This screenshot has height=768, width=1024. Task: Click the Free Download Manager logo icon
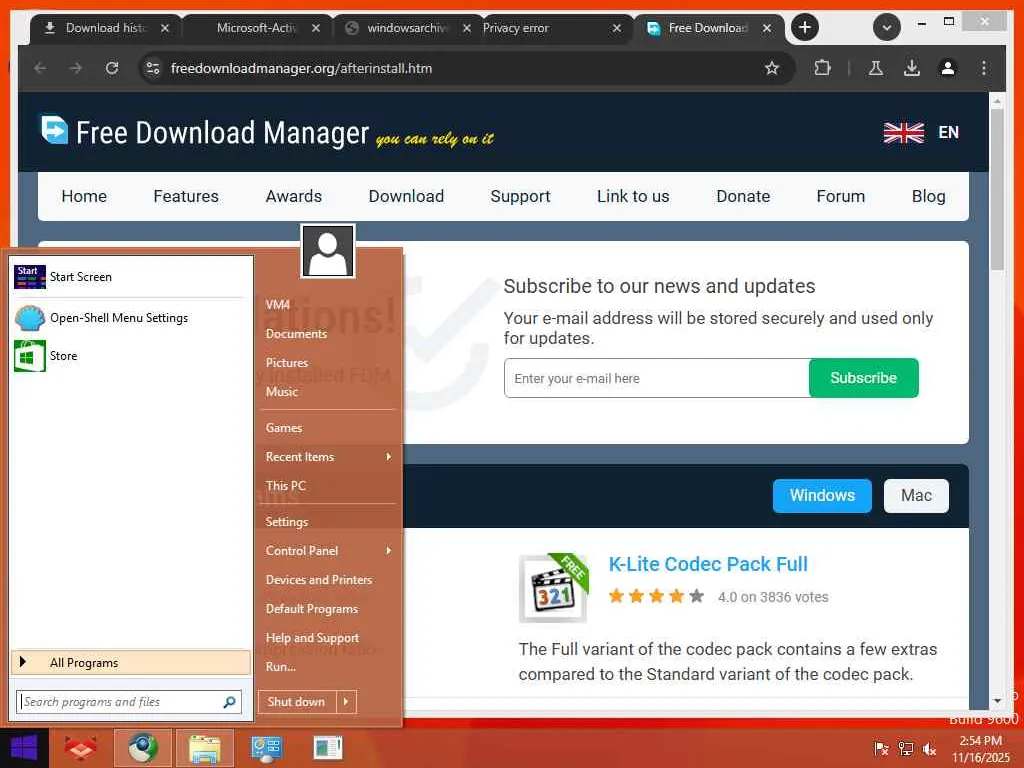[55, 130]
